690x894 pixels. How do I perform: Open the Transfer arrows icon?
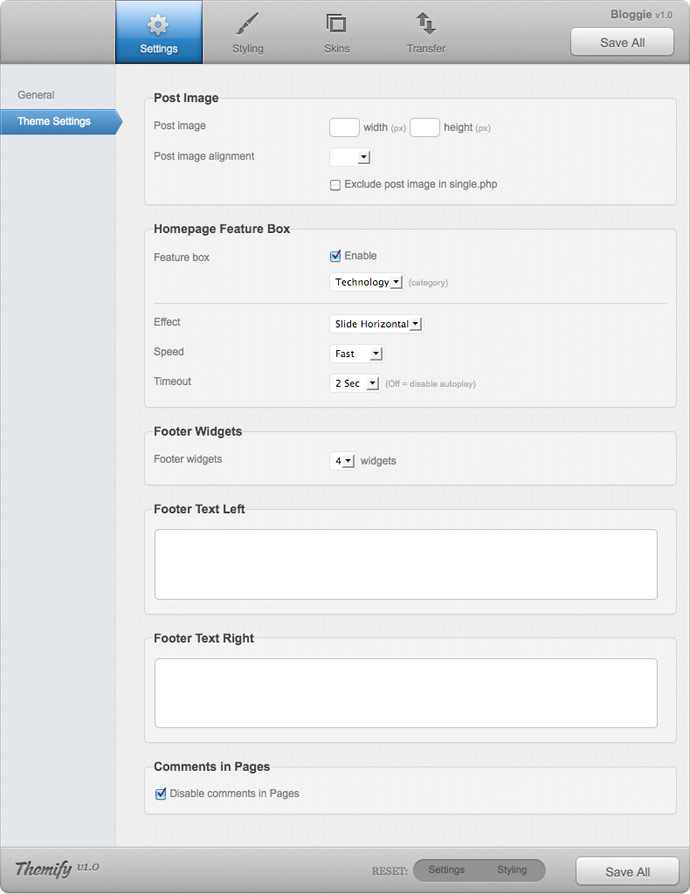pyautogui.click(x=425, y=23)
